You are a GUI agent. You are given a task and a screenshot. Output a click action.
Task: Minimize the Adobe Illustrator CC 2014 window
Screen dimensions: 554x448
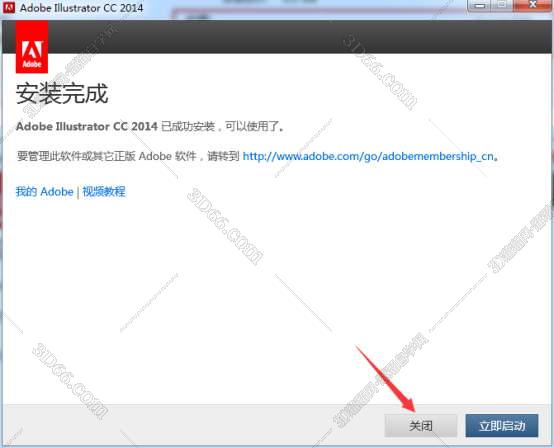coord(480,5)
